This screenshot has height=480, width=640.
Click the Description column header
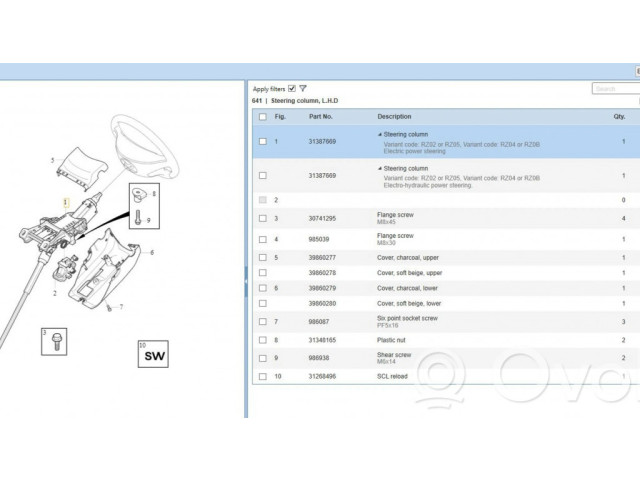pyautogui.click(x=394, y=116)
